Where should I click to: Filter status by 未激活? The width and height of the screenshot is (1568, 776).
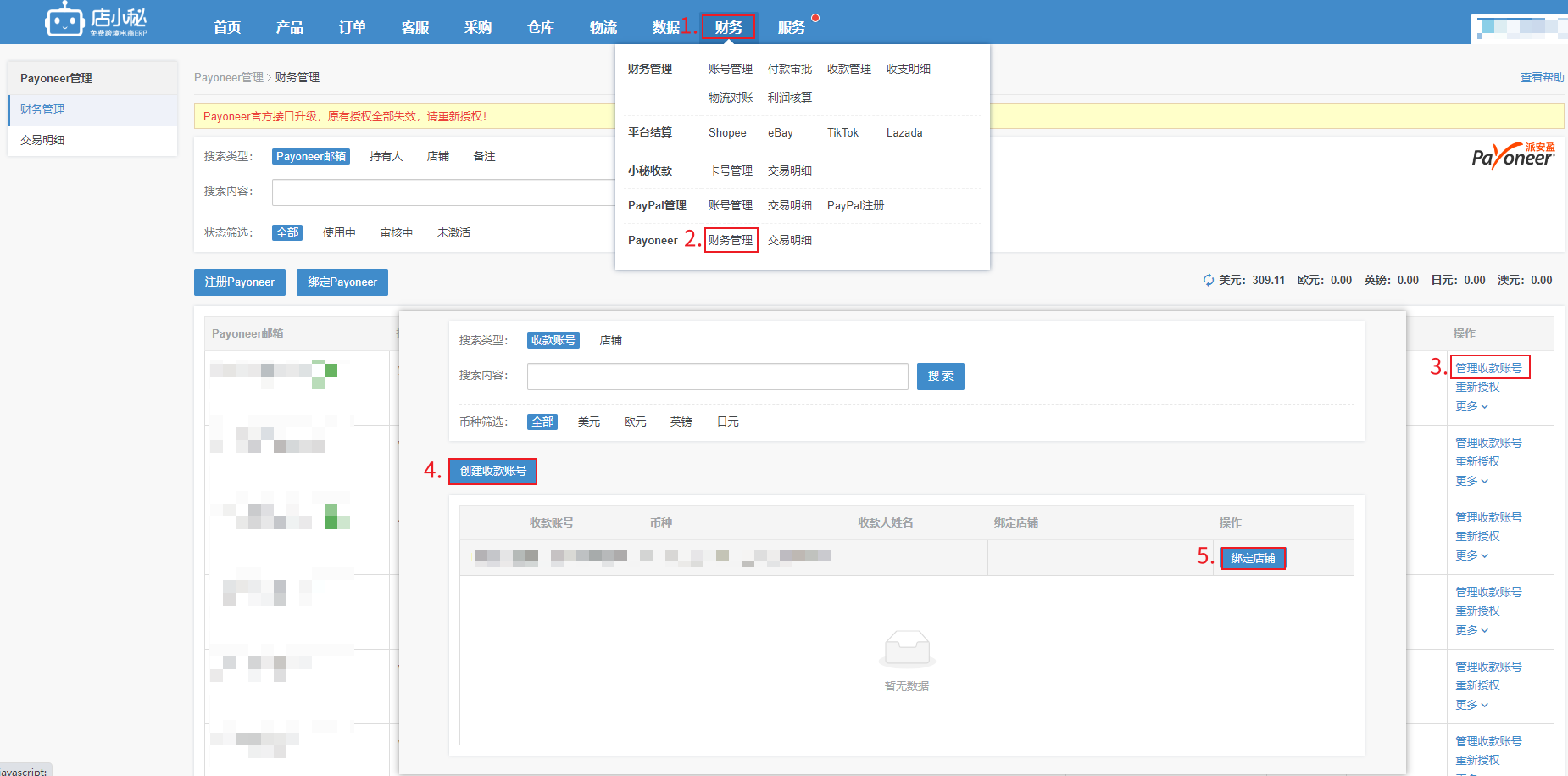453,232
